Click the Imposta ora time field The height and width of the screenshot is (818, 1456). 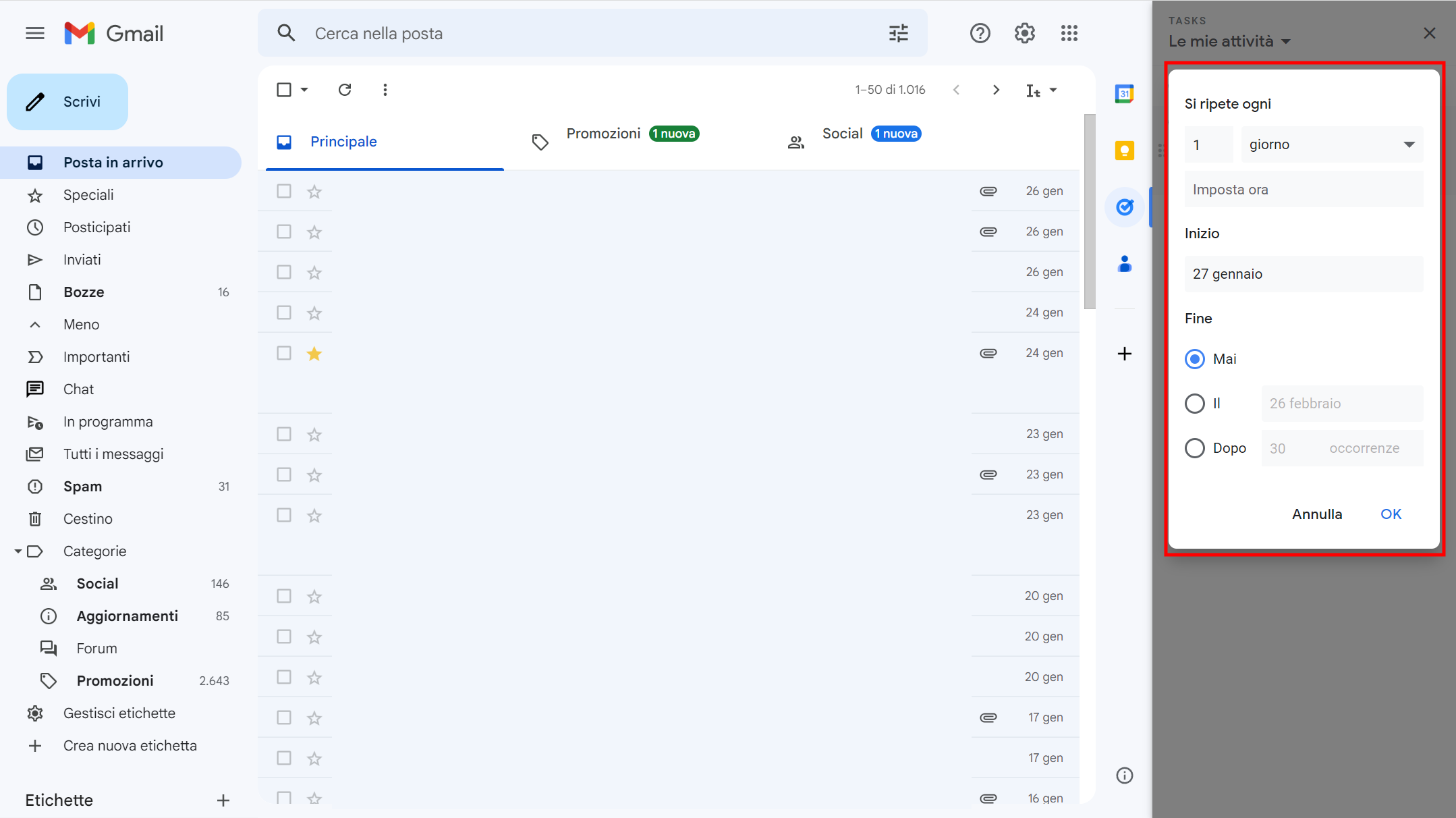click(x=1304, y=190)
